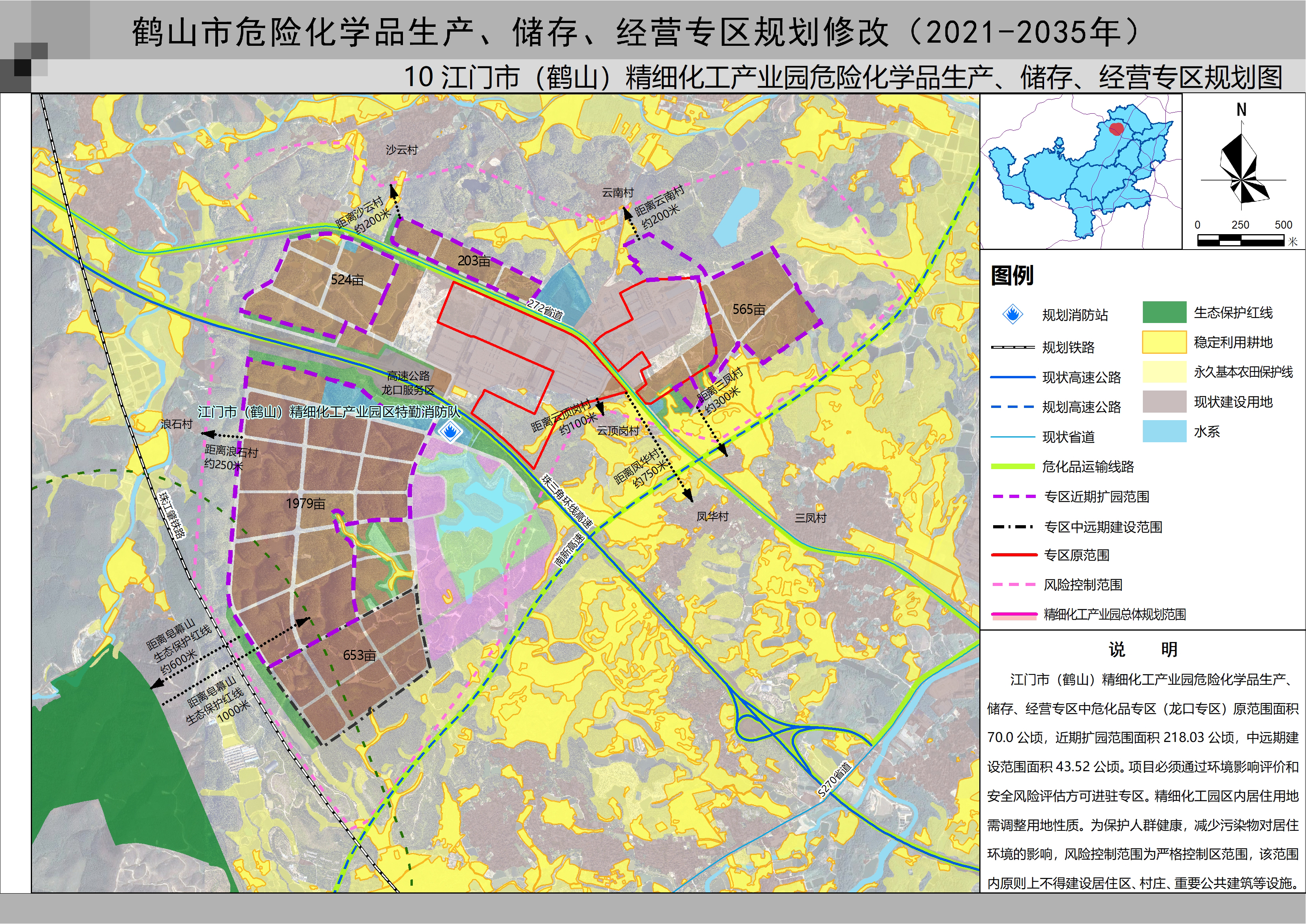Click the light blue water system swatch

pyautogui.click(x=1164, y=431)
